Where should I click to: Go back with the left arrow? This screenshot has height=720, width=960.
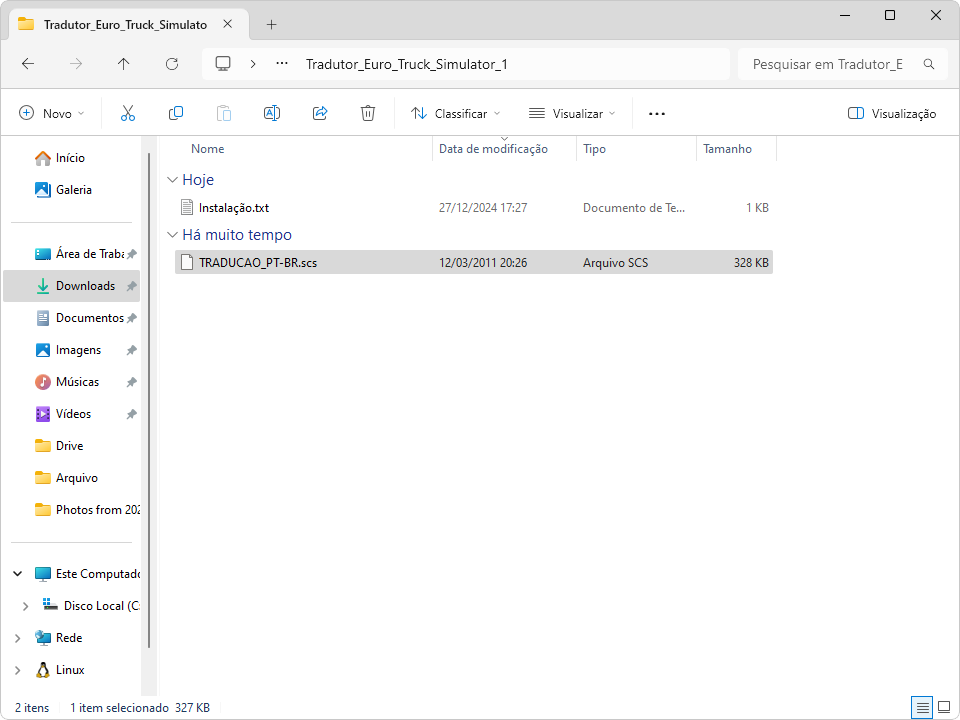(28, 64)
